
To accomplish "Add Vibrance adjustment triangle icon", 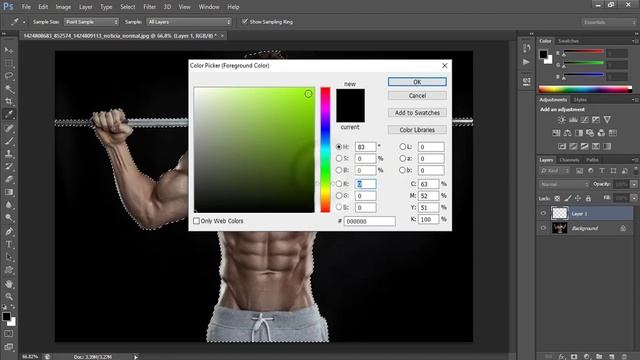I will coord(607,120).
